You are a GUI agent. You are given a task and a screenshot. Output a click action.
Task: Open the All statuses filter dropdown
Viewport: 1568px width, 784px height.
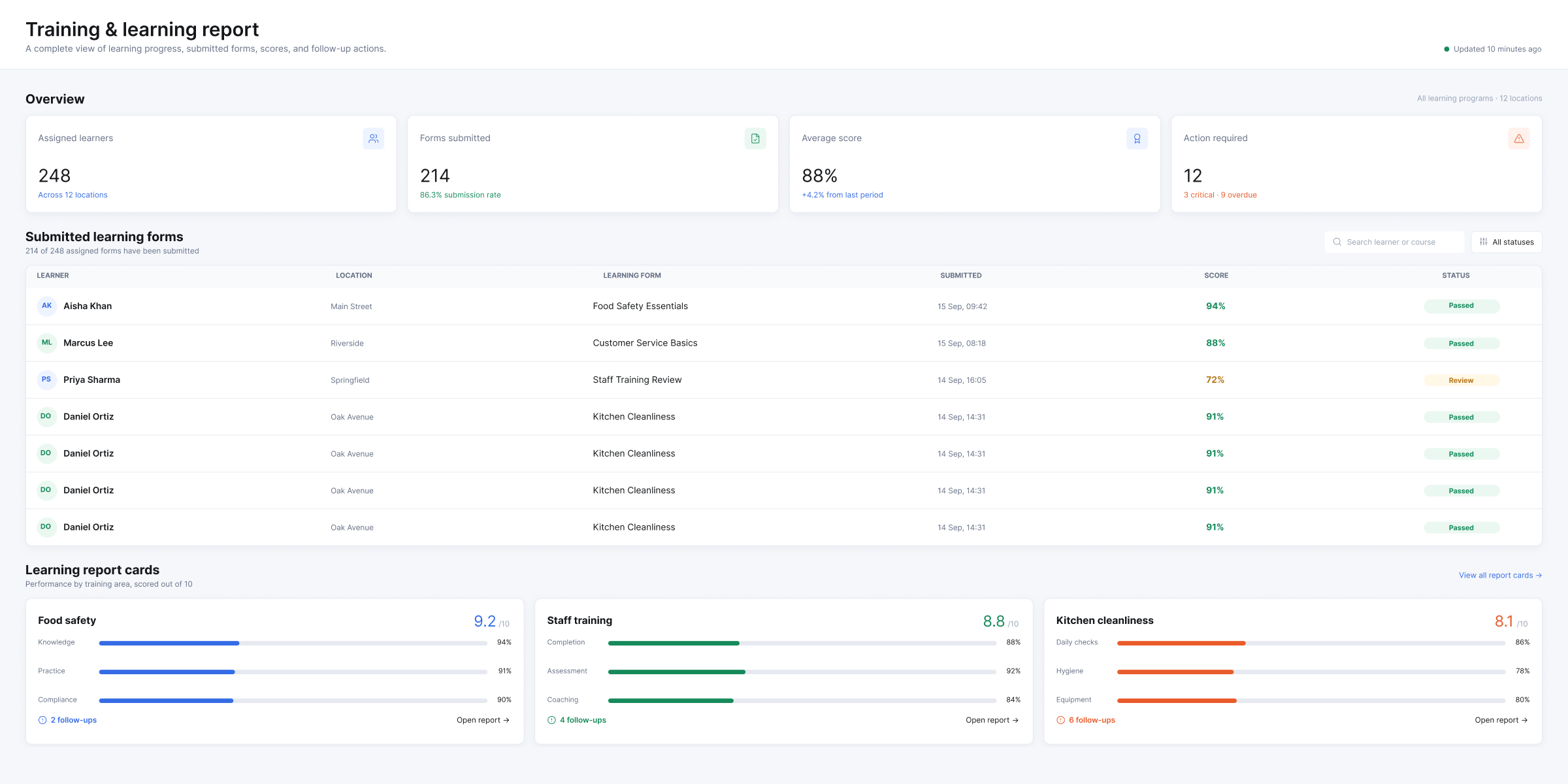coord(1507,242)
